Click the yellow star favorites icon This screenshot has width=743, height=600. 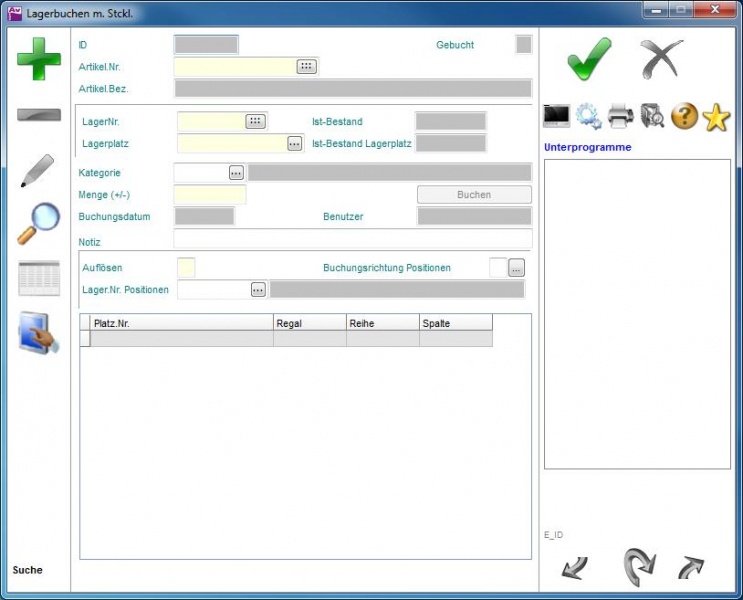716,117
